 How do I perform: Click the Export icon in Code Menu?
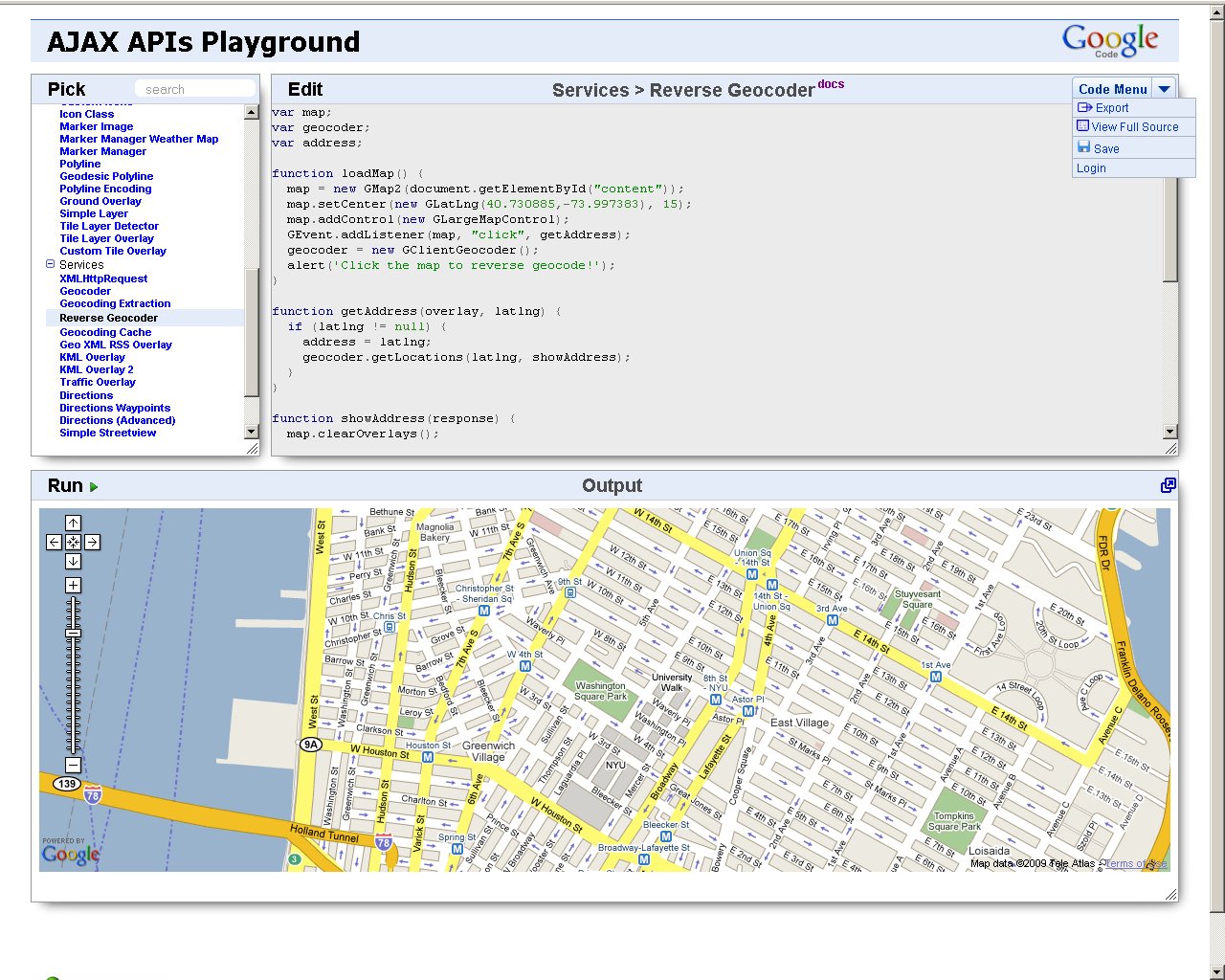pos(1084,107)
